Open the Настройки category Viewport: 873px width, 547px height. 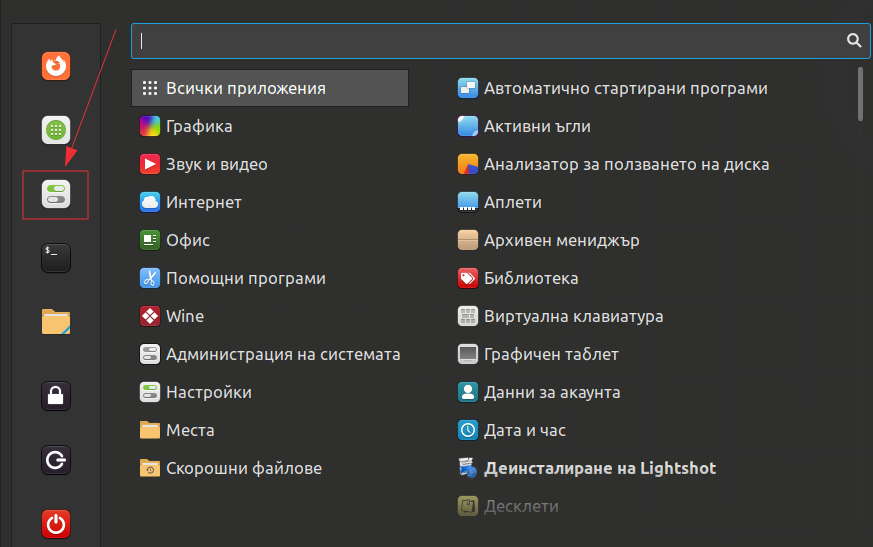coord(270,392)
